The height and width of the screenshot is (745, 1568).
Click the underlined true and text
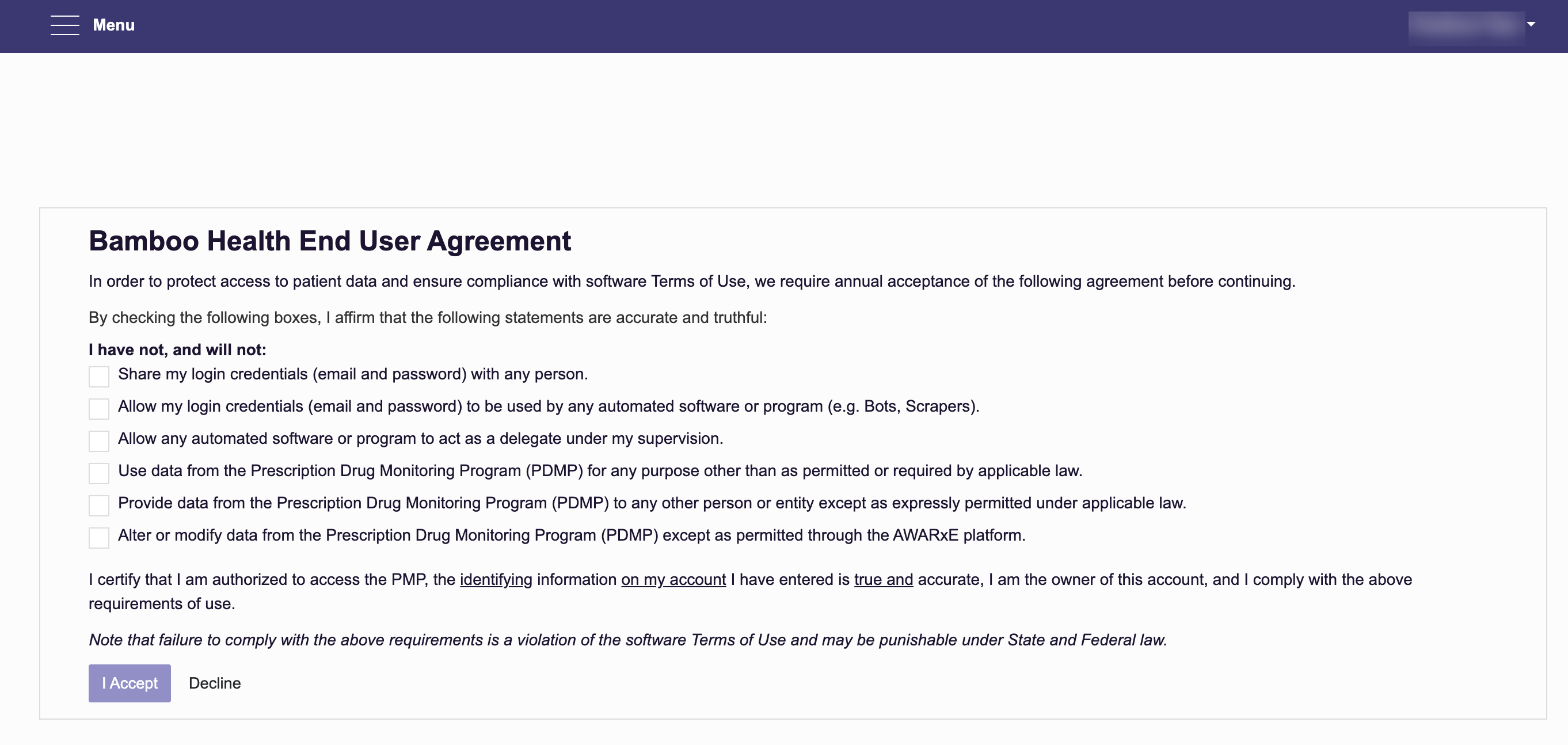pos(883,579)
